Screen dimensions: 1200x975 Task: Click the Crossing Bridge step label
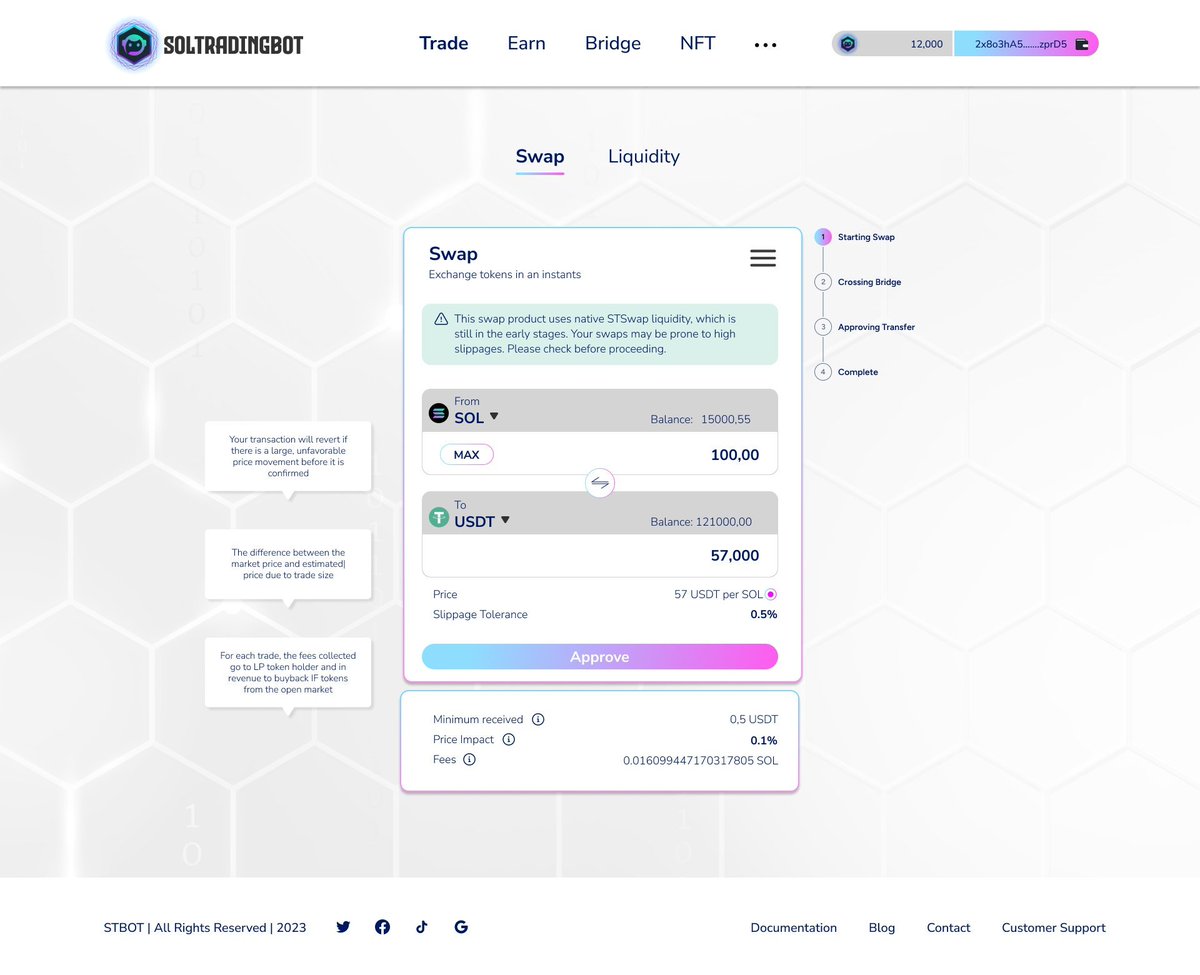[870, 282]
